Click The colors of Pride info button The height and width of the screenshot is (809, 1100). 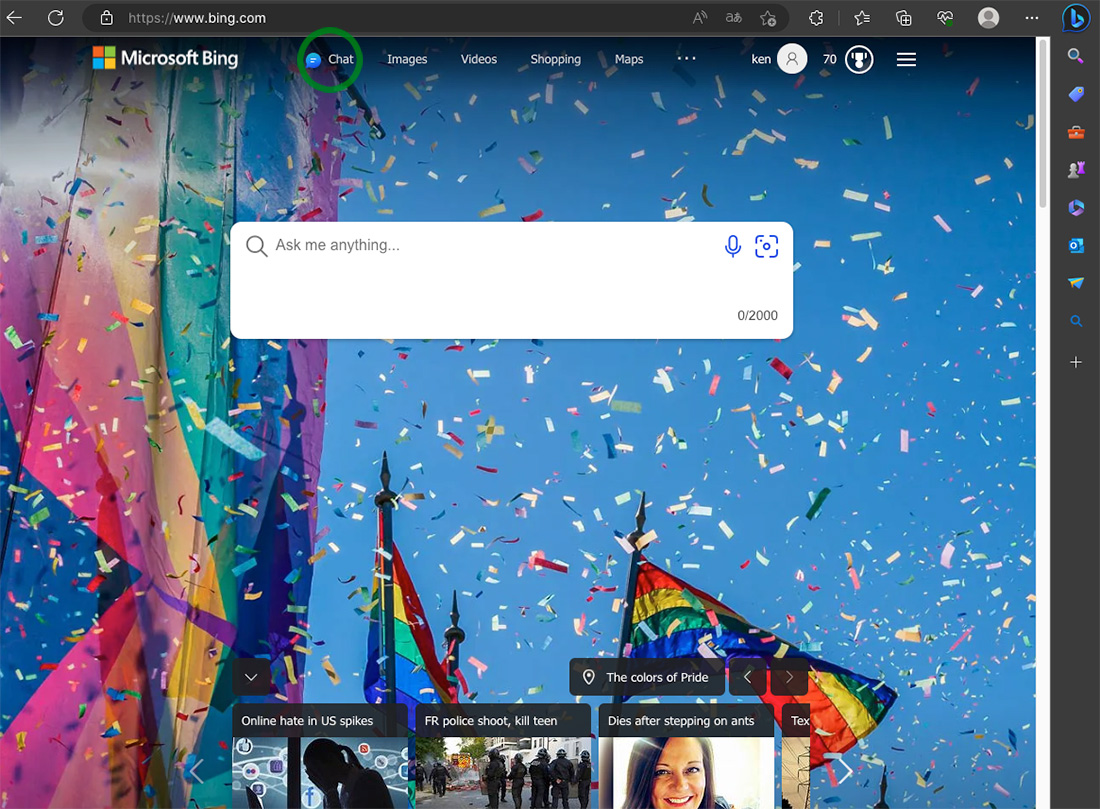point(645,677)
